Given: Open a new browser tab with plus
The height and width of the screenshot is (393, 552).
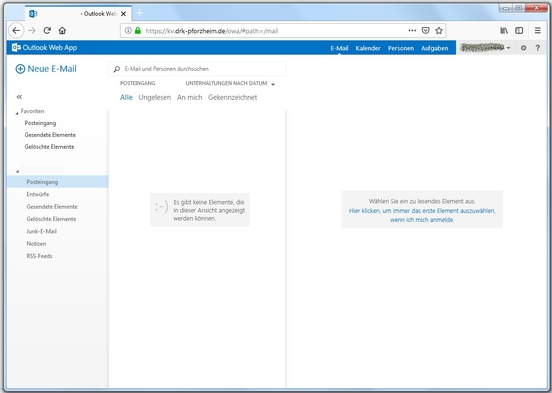Looking at the screenshot, I should pyautogui.click(x=140, y=13).
